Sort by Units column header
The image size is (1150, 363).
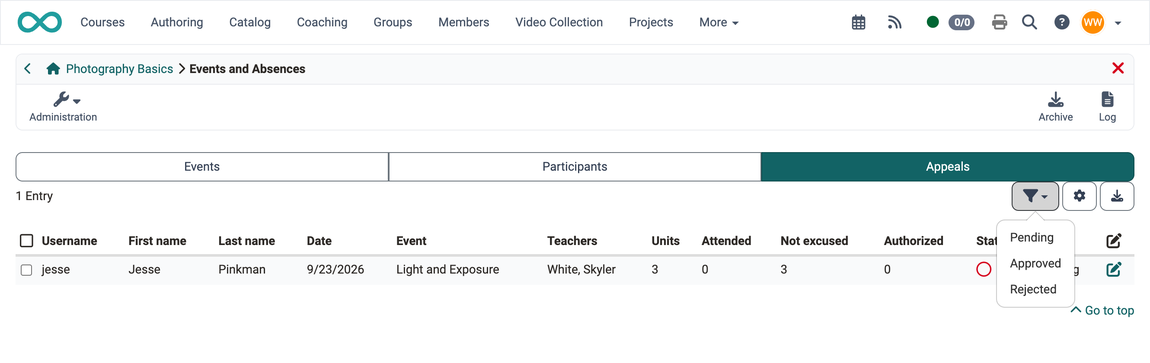pyautogui.click(x=665, y=241)
